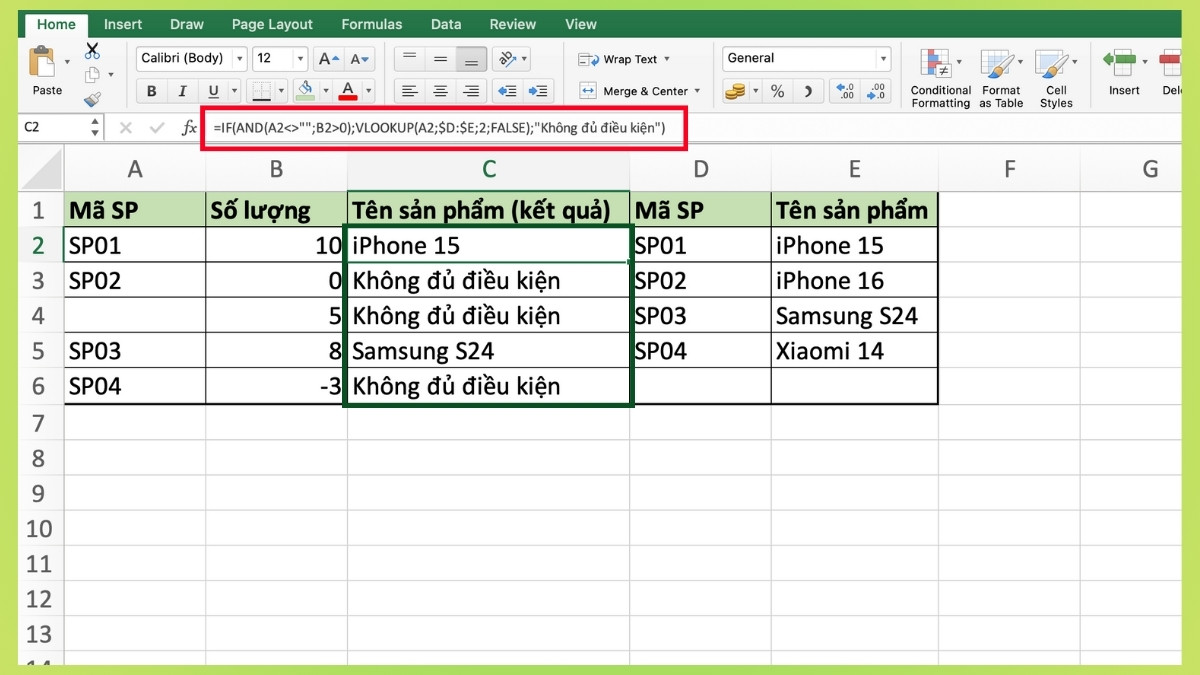Open the Calibri font dropdown
Image resolution: width=1200 pixels, height=675 pixels.
[239, 58]
